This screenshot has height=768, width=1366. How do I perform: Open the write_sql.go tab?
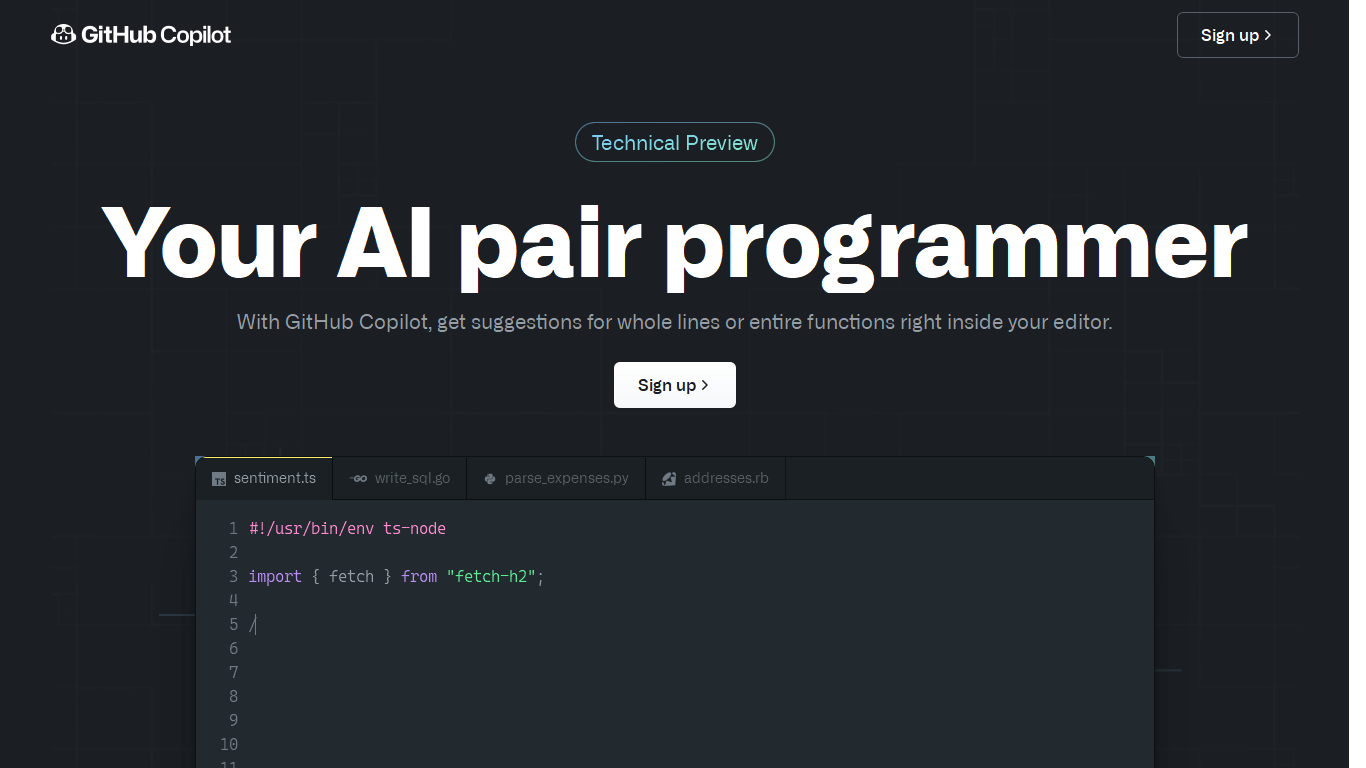pyautogui.click(x=400, y=478)
